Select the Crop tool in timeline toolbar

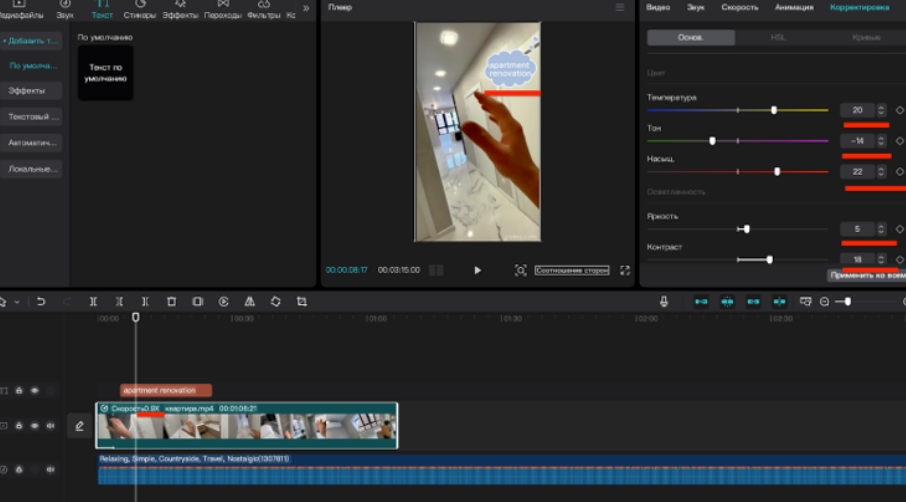(301, 301)
